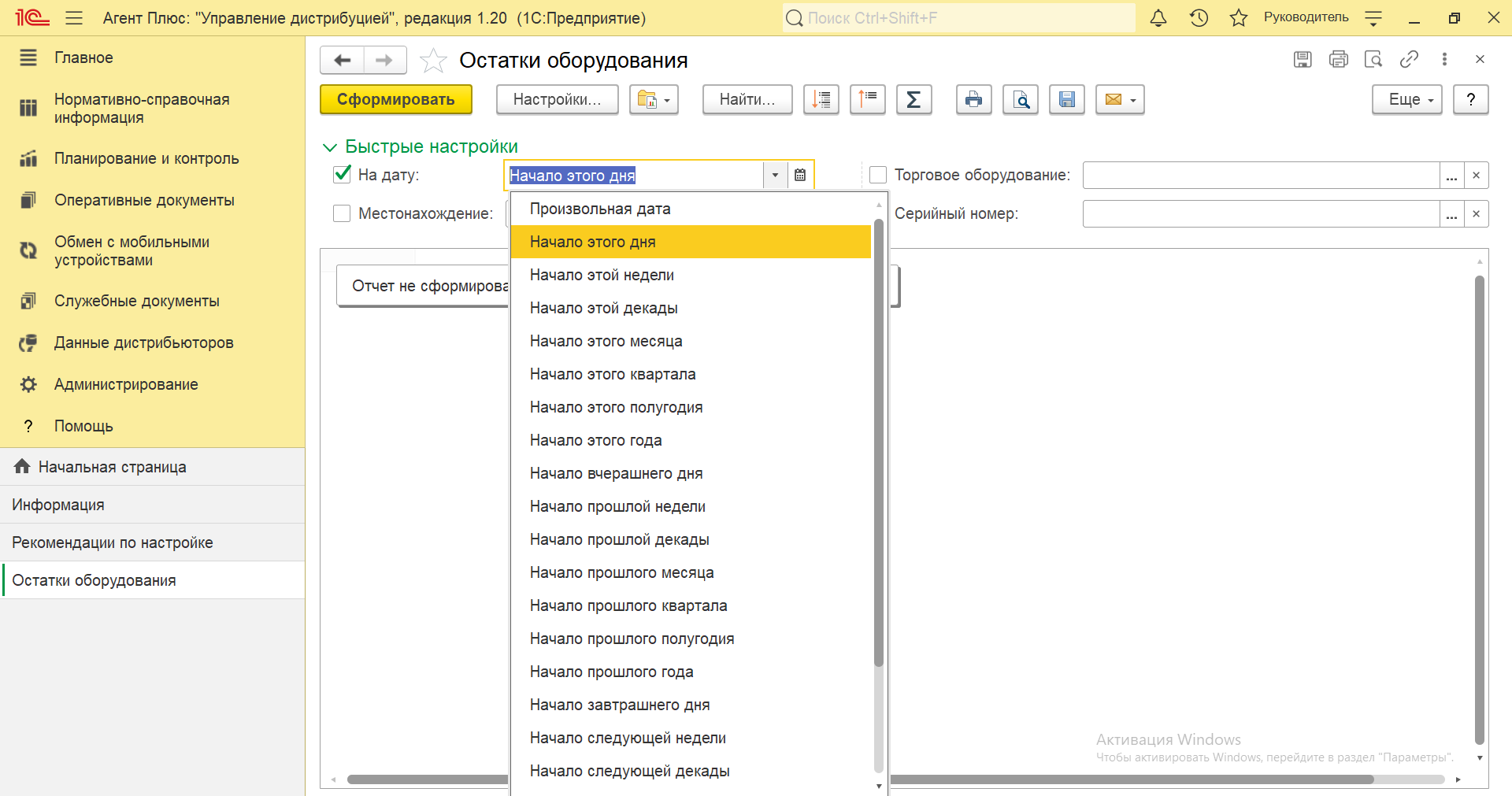Enable the Торговое оборудование checkbox
This screenshot has width=1512, height=796.
[878, 175]
